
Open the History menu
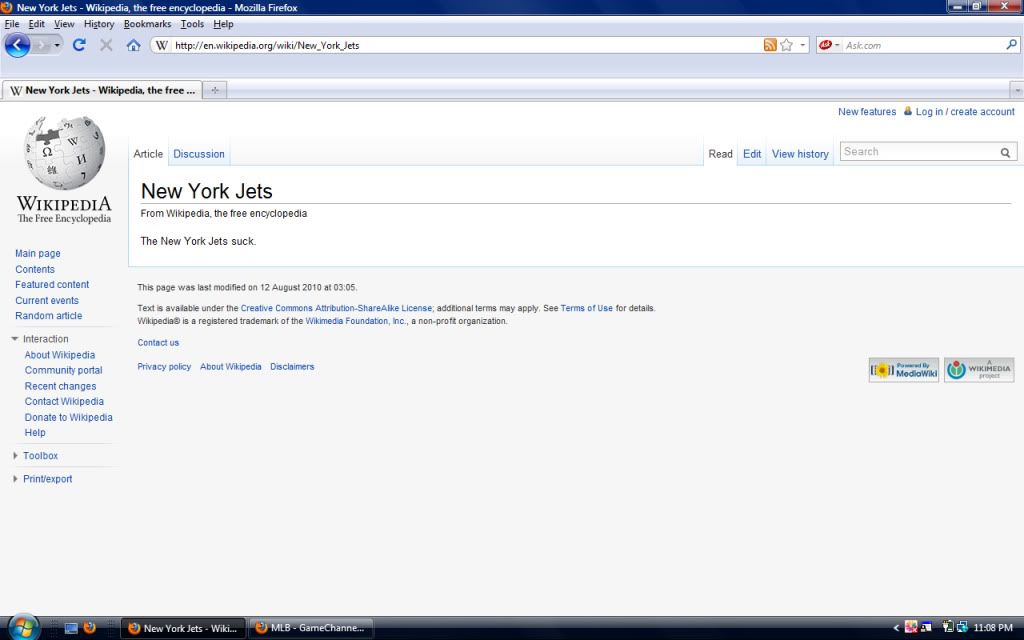(x=99, y=24)
